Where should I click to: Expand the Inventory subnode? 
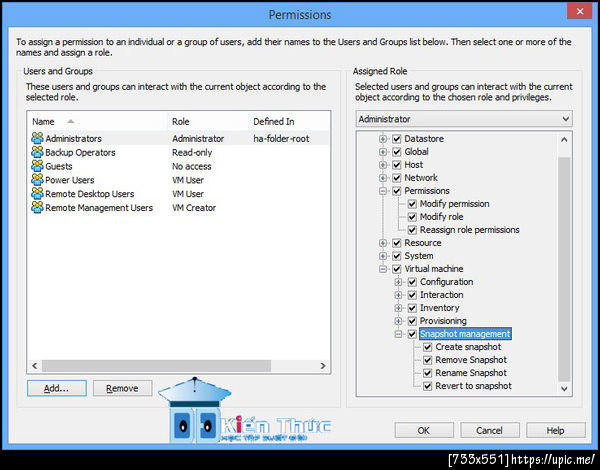coord(398,308)
